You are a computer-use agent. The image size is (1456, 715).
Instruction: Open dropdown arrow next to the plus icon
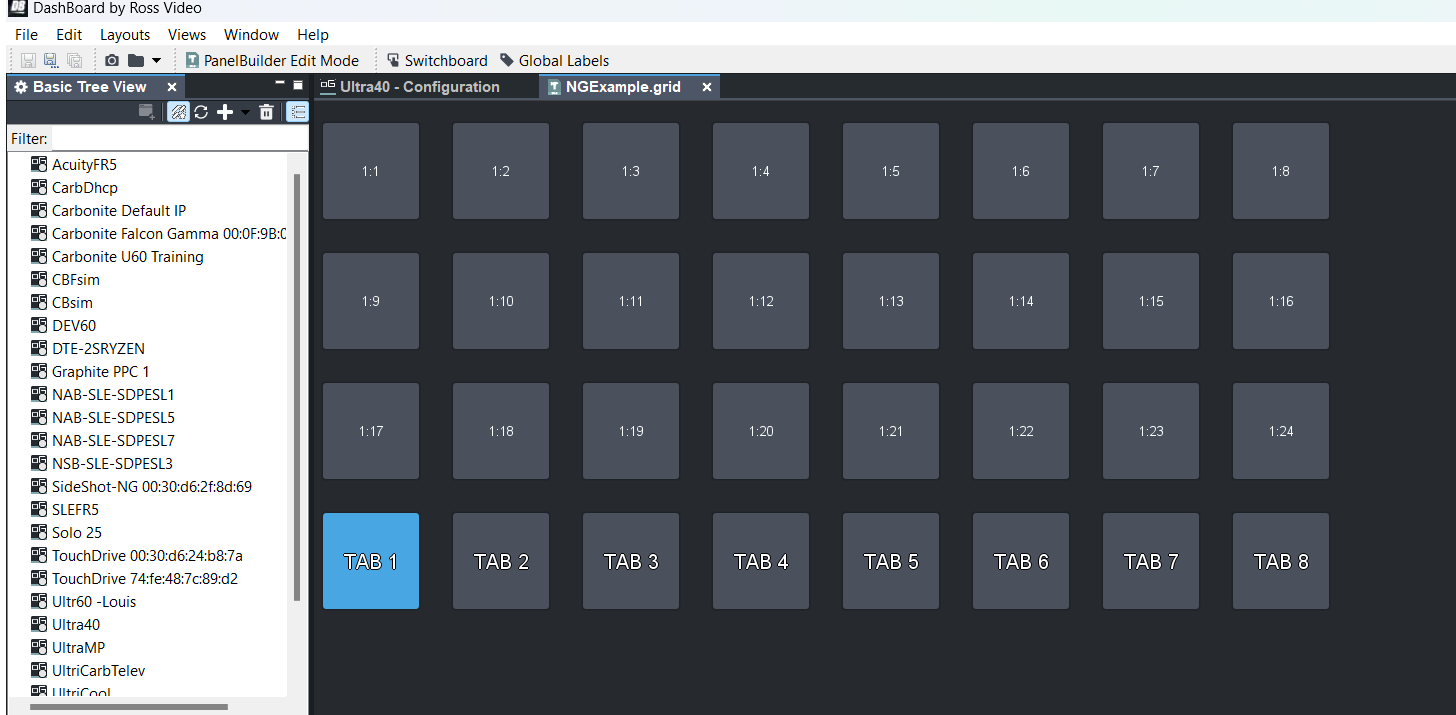(245, 112)
